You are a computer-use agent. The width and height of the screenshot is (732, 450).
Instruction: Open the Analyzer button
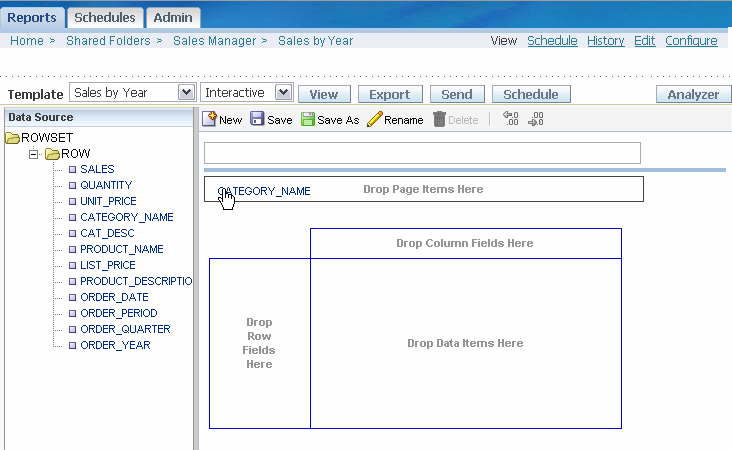pos(693,94)
